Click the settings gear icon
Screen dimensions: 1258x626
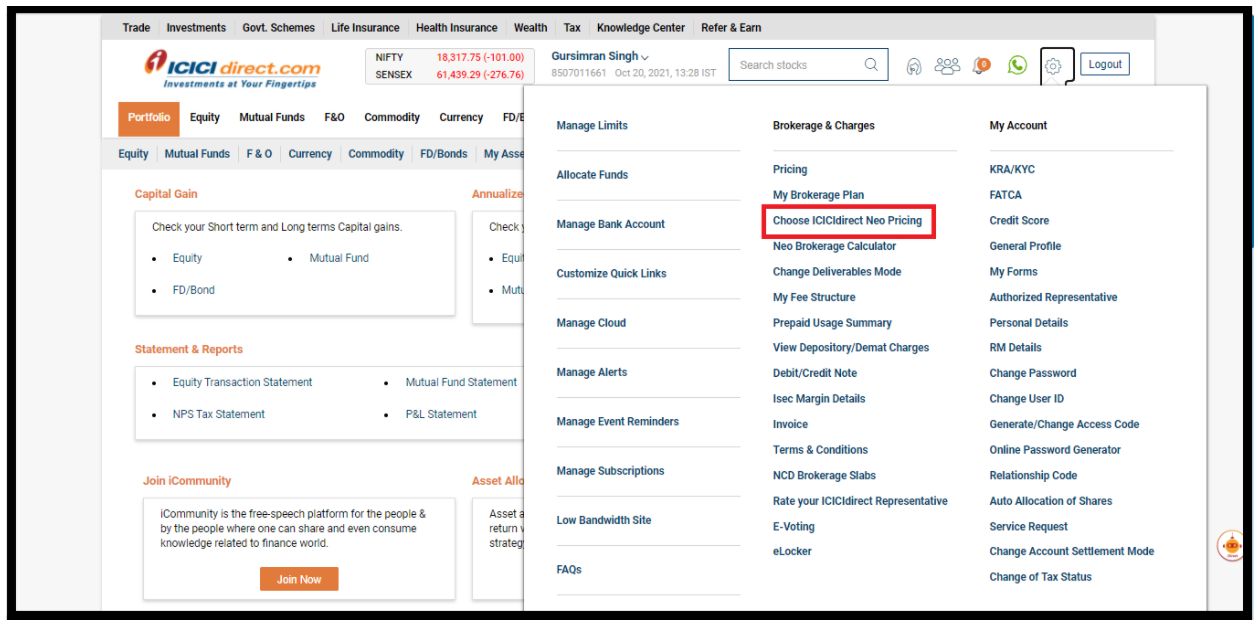pos(1053,66)
